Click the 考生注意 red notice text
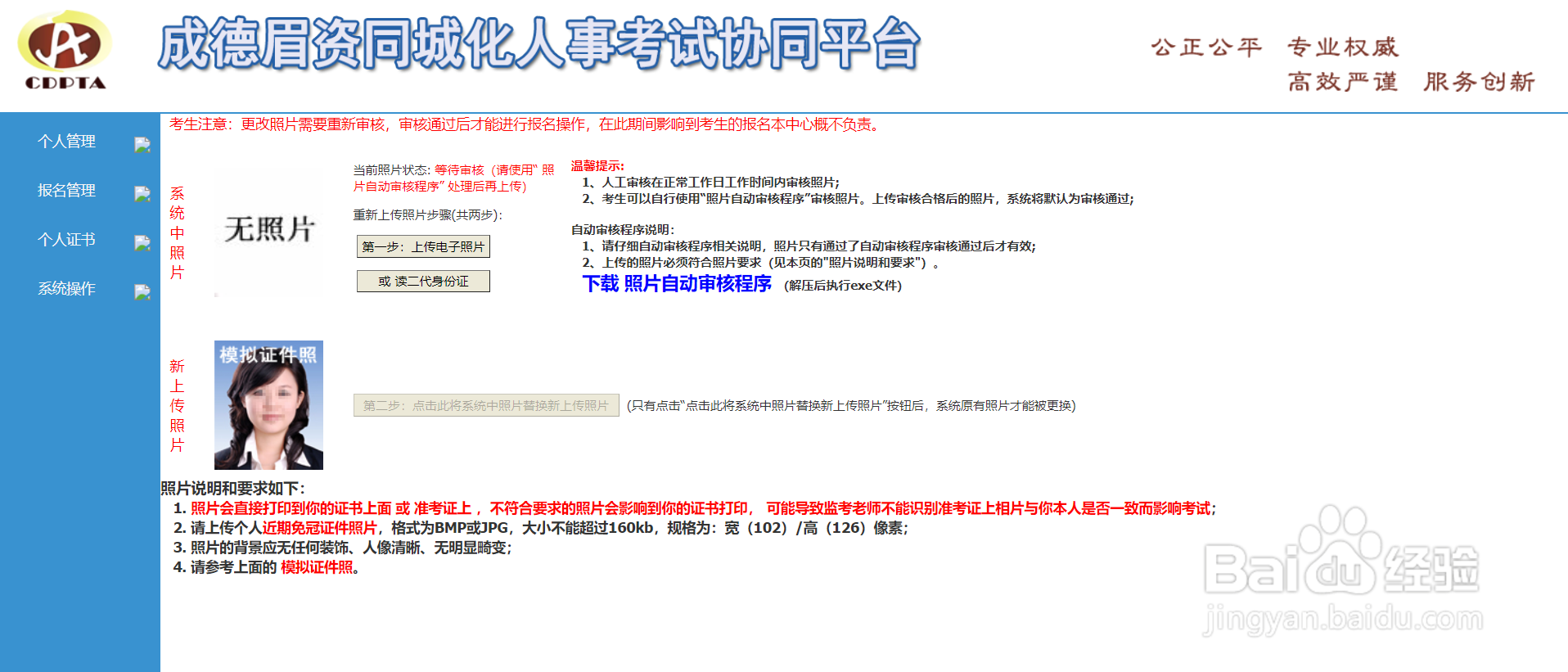Screen dimensions: 1568x672 click(525, 124)
